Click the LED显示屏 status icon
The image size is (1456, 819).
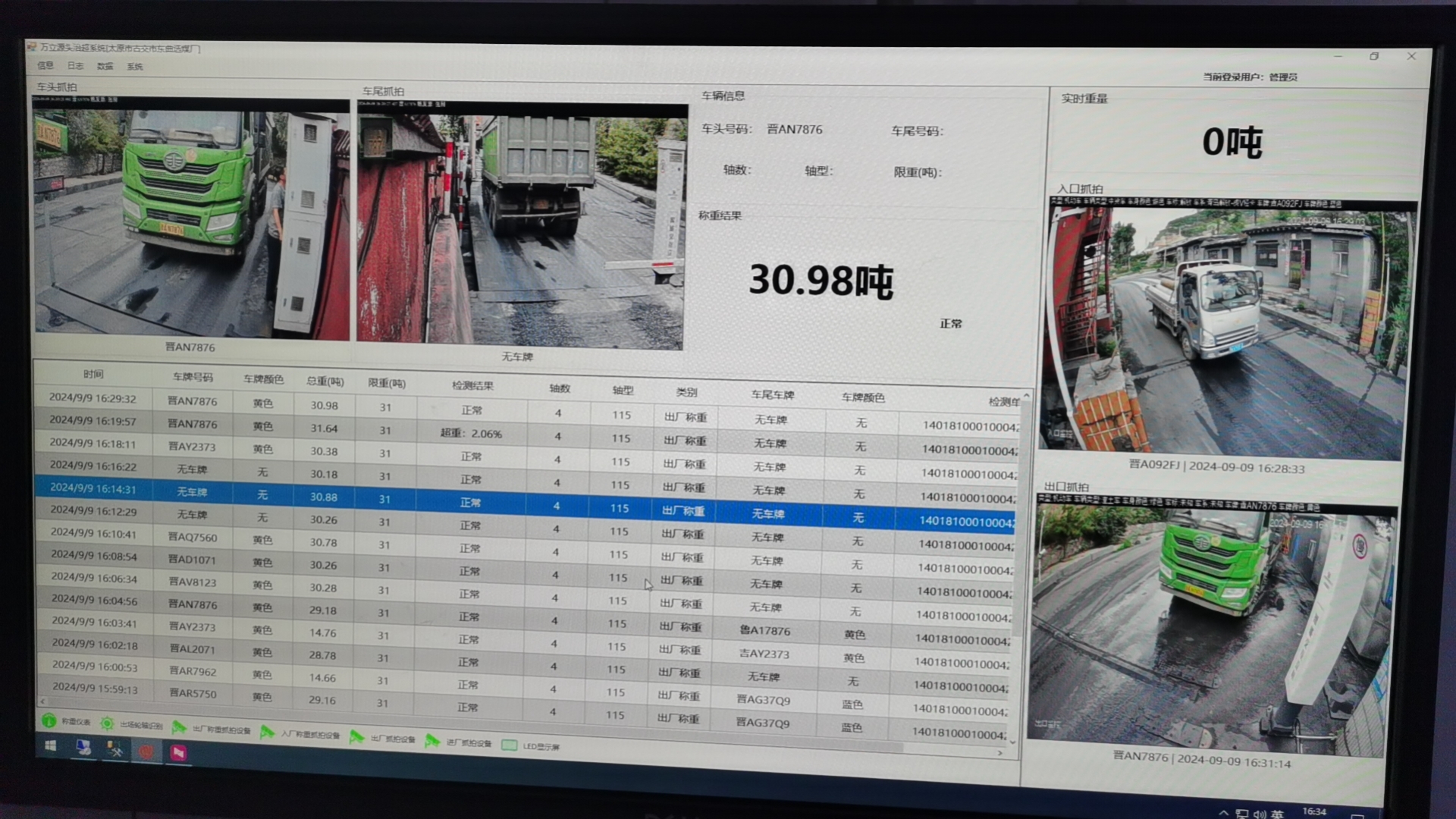tap(509, 745)
